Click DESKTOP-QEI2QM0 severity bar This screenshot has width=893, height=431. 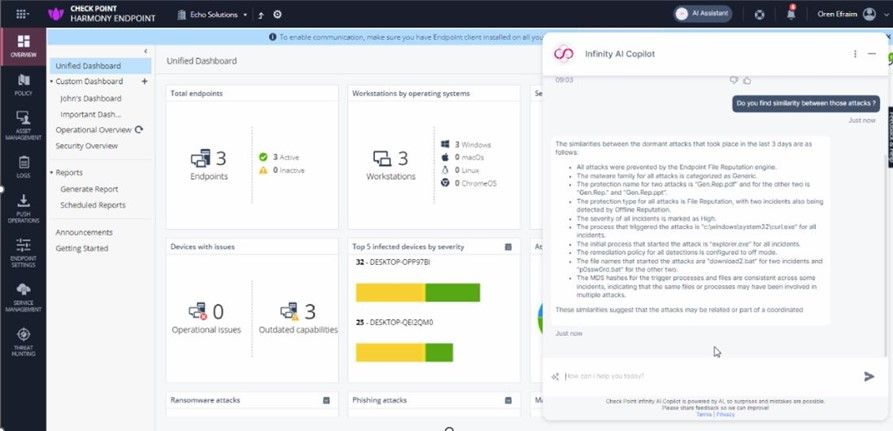(x=404, y=352)
